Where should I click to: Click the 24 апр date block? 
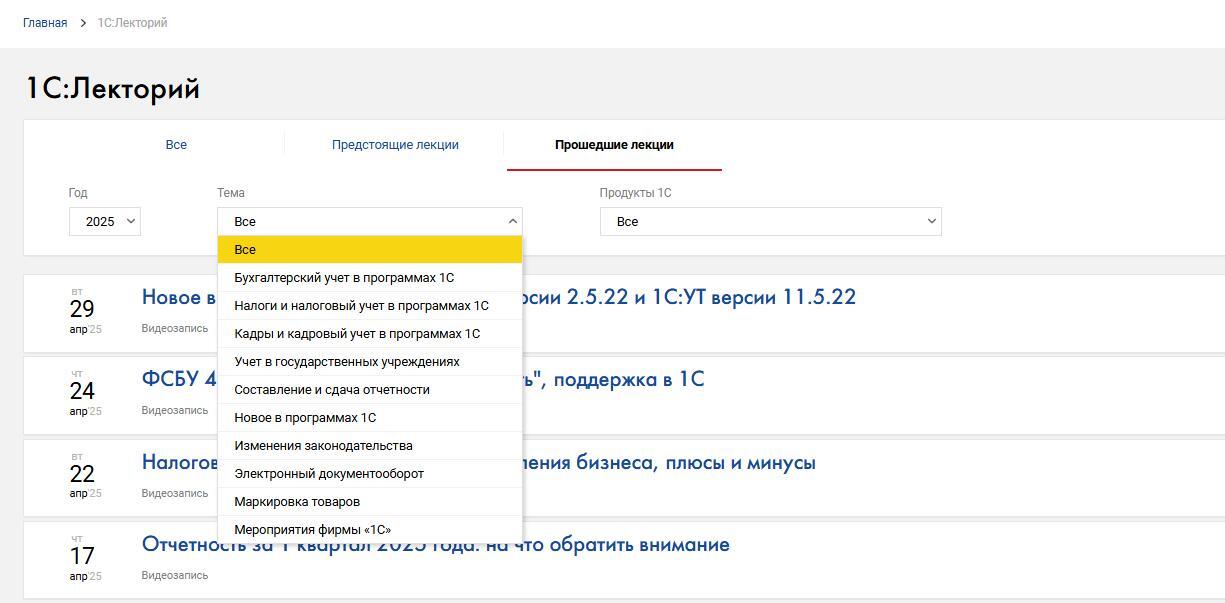click(x=84, y=393)
